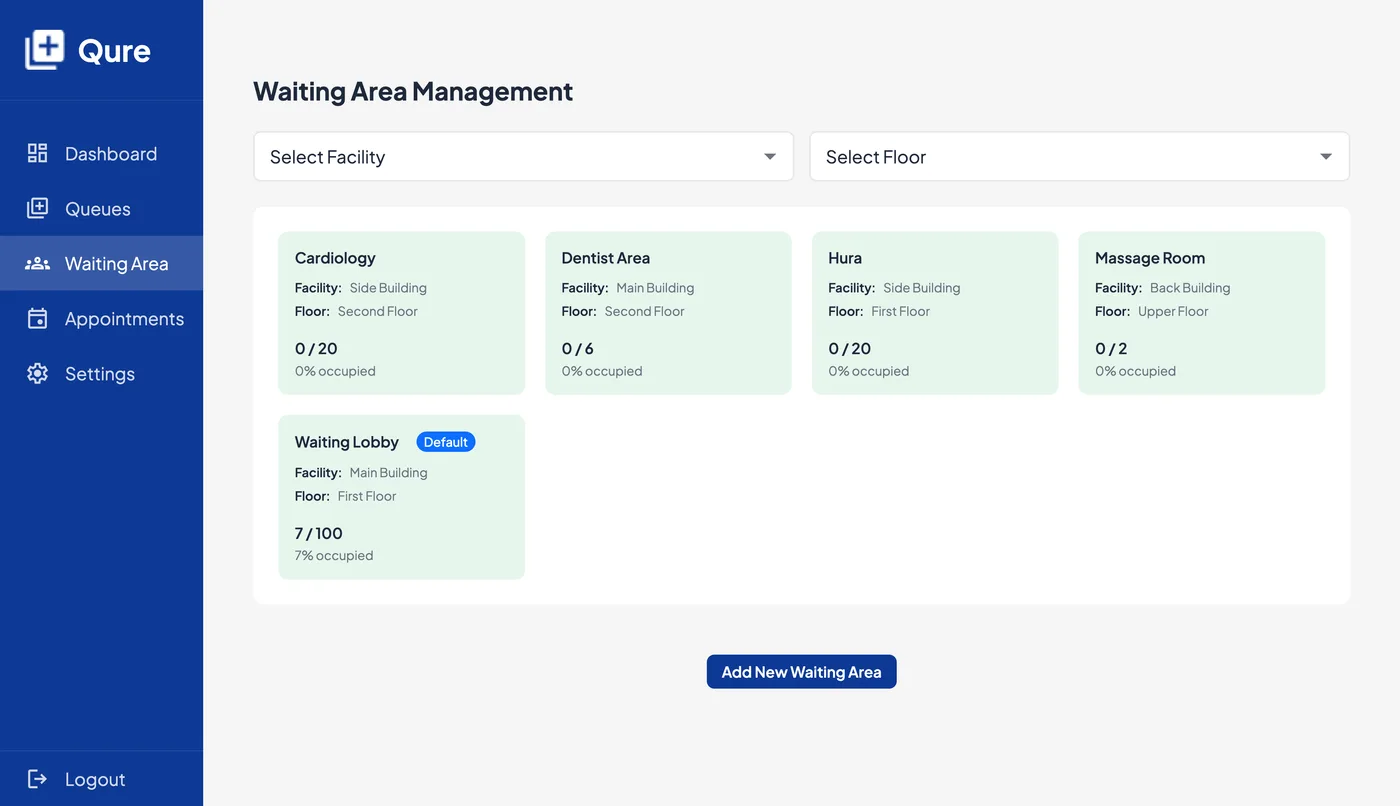
Task: Click Massage Room's 0 / 2 count
Action: [1111, 349]
